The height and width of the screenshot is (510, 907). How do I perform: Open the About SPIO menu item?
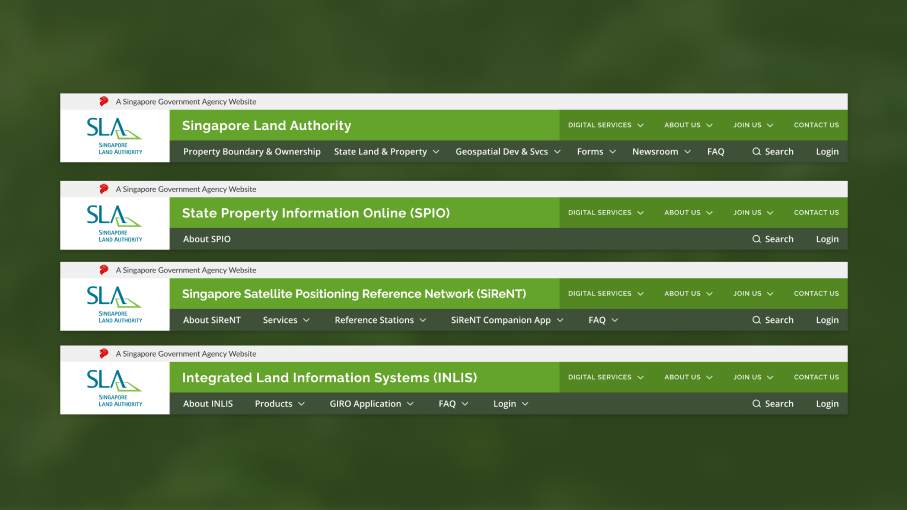[x=207, y=239]
